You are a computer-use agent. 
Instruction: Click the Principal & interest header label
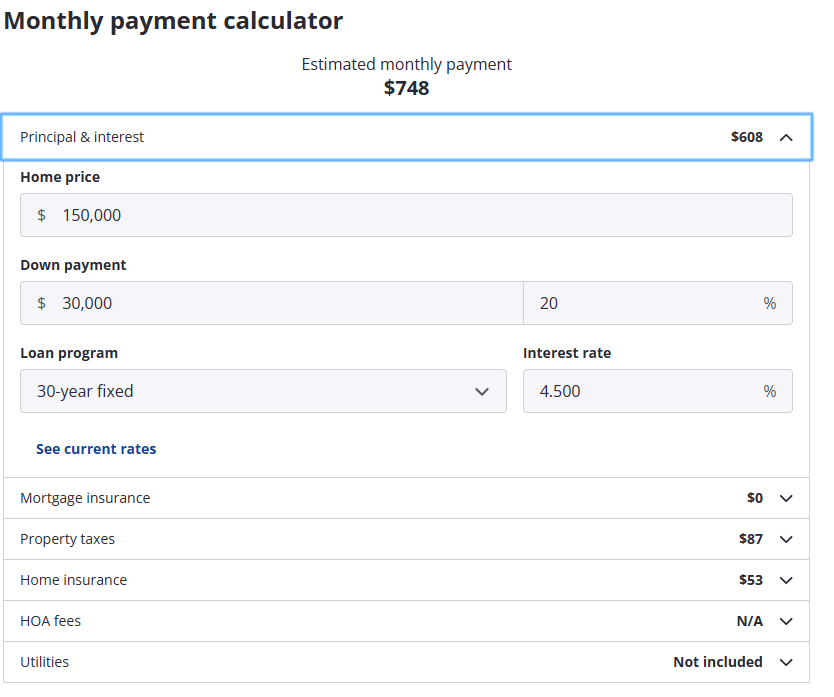[x=82, y=137]
